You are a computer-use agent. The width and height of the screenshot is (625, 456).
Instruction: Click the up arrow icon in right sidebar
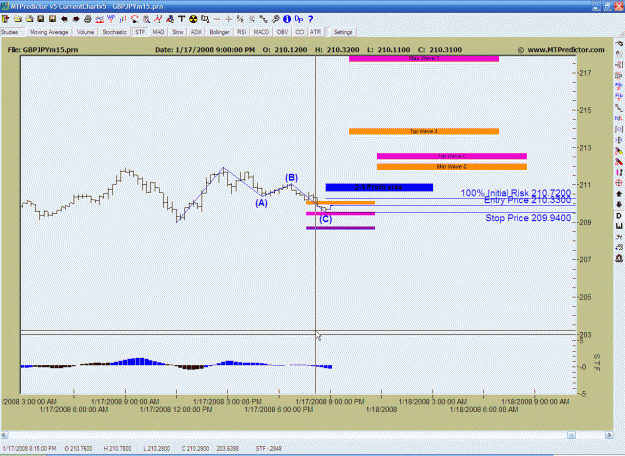coord(619,194)
